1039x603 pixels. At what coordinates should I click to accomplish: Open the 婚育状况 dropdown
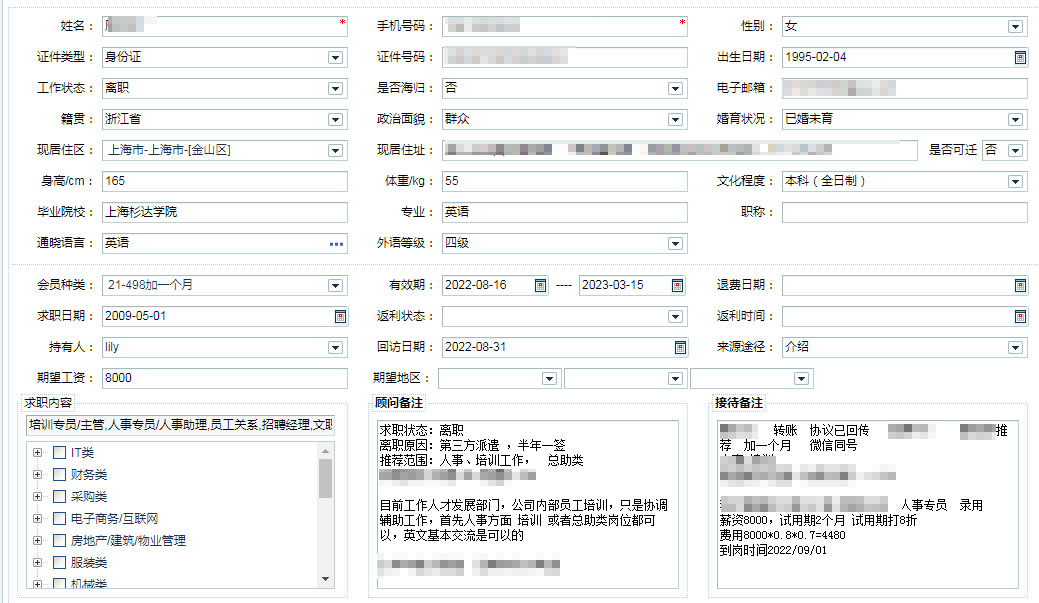[1015, 120]
